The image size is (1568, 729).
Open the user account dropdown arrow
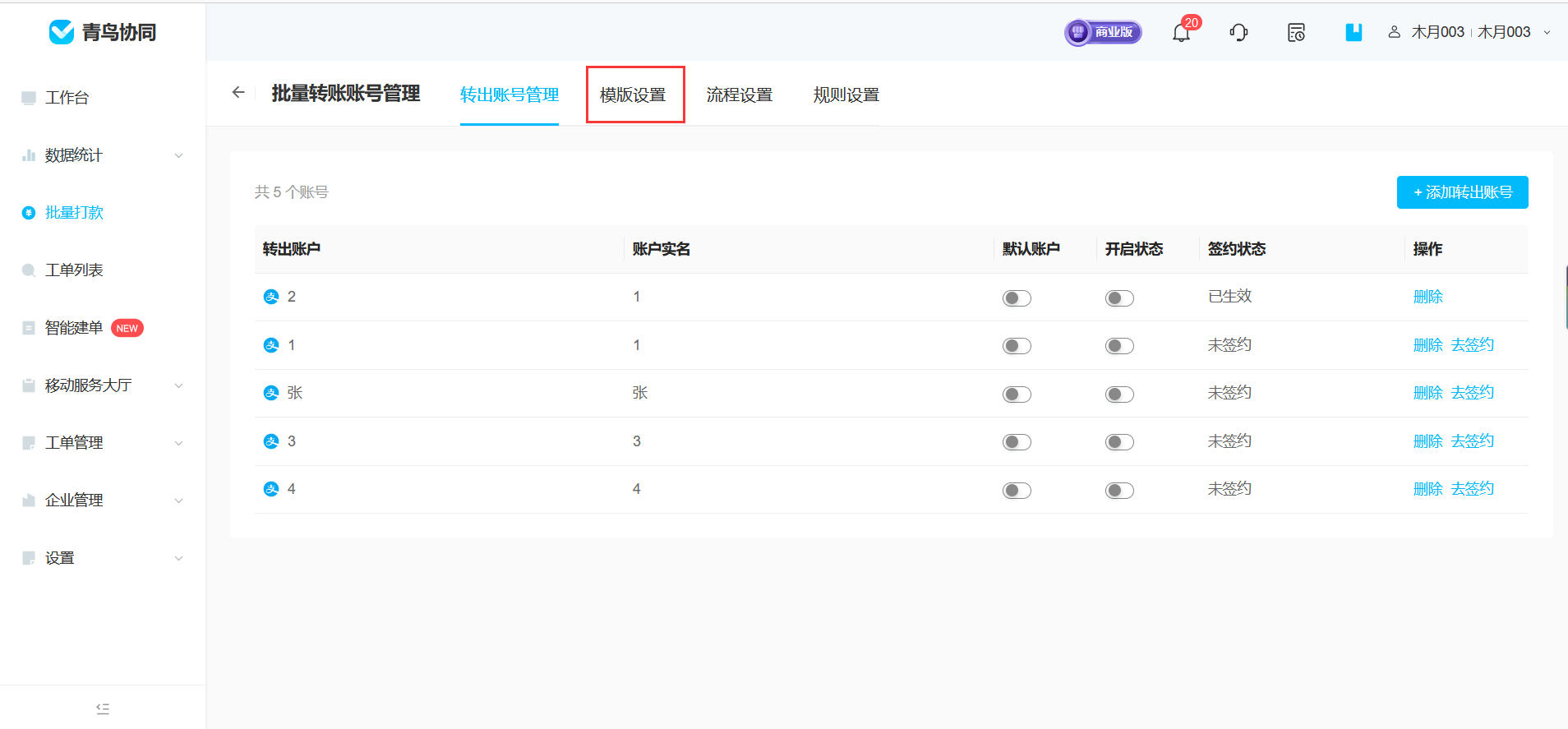(x=1547, y=33)
